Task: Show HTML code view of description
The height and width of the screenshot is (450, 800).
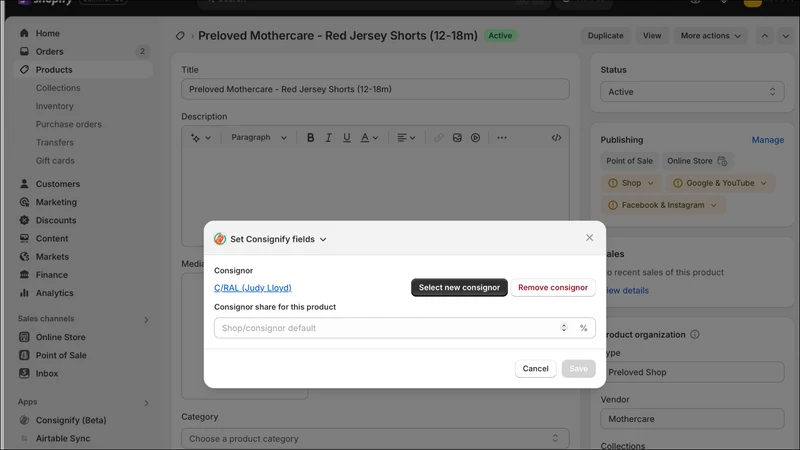Action: point(556,138)
